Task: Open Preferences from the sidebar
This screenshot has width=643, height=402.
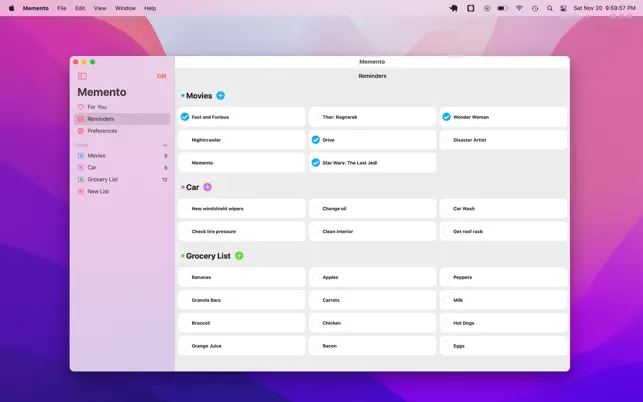Action: [122, 131]
